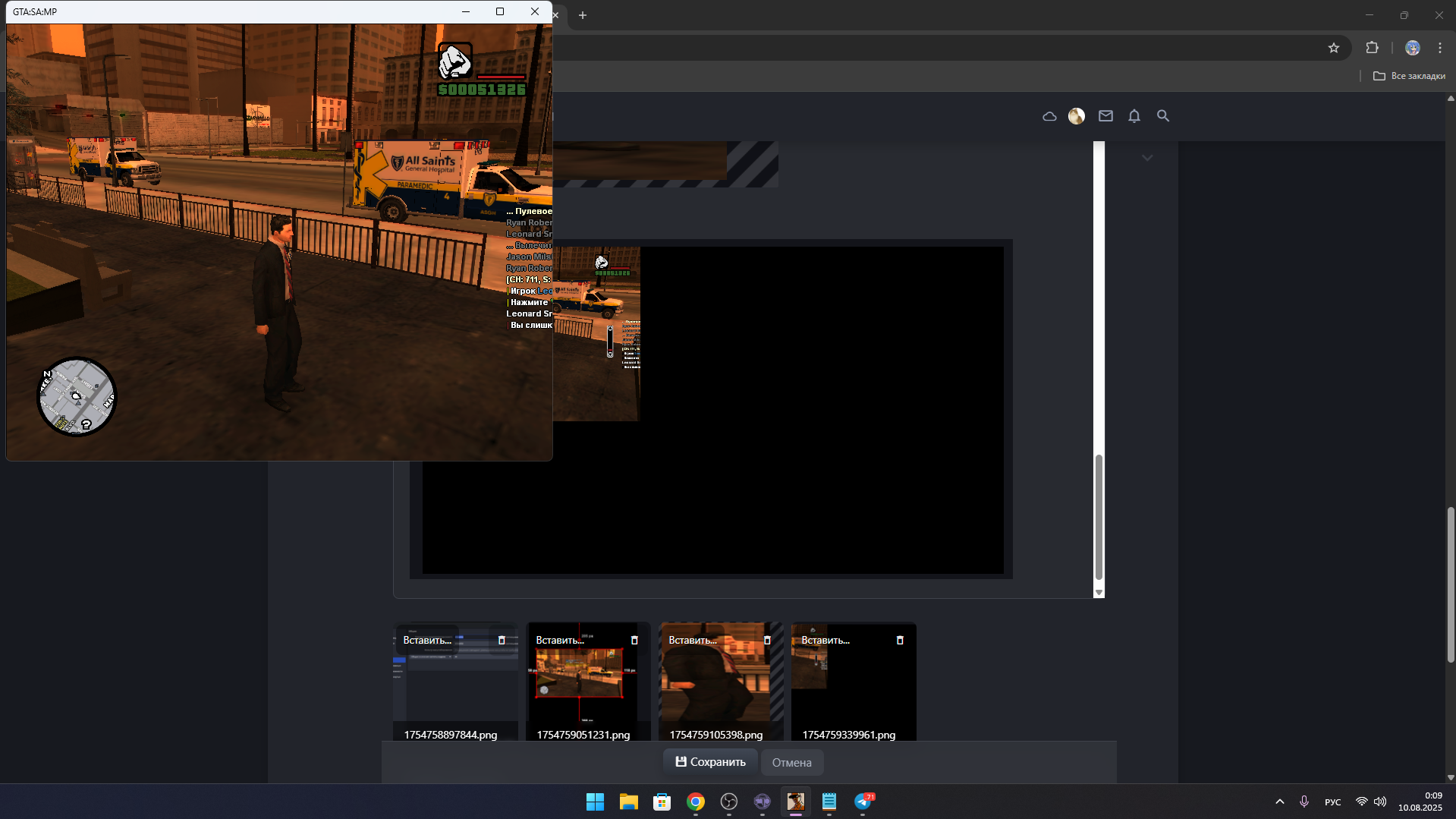Image resolution: width=1456 pixels, height=819 pixels.
Task: Delete attachment 1754759105398.png
Action: [767, 641]
